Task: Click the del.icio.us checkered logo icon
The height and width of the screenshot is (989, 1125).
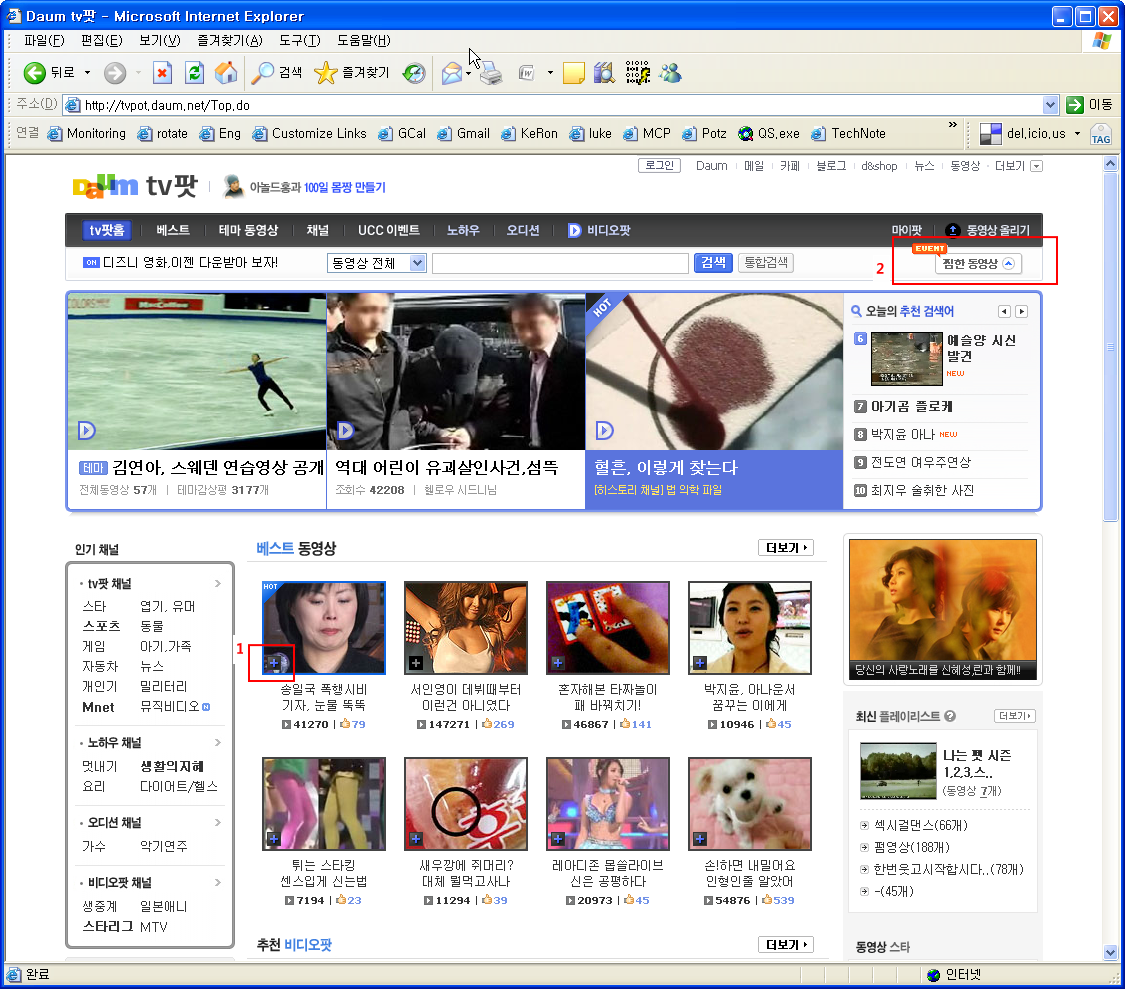Action: coord(991,133)
